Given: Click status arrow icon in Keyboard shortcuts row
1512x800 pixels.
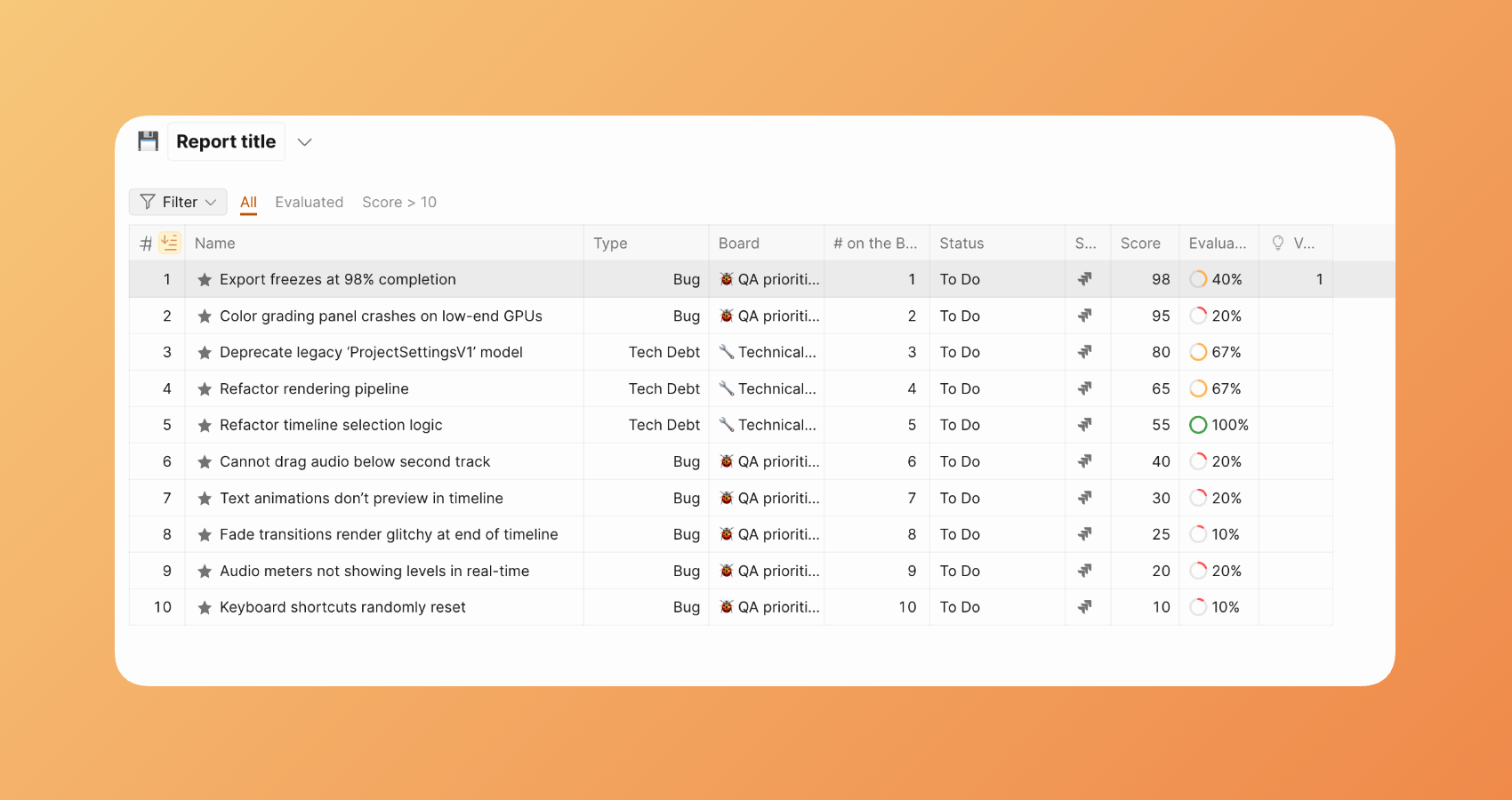Looking at the screenshot, I should point(1085,607).
